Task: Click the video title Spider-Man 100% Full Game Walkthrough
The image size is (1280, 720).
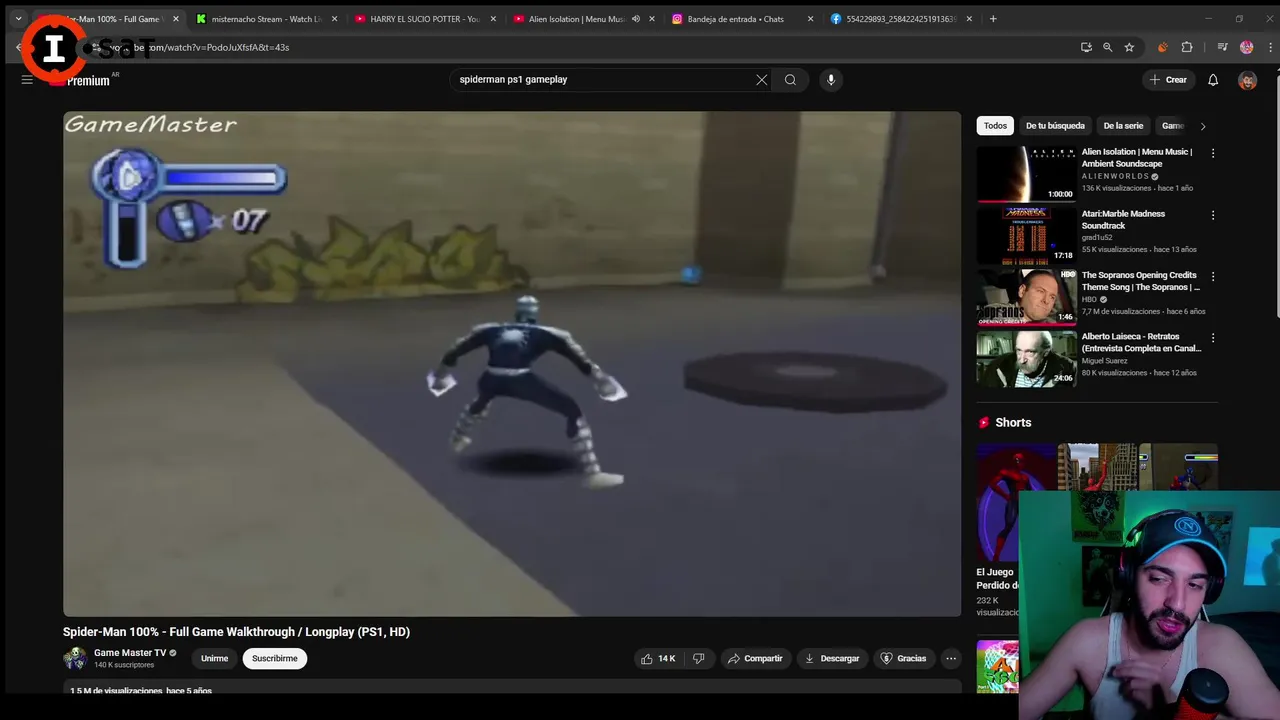Action: click(236, 632)
